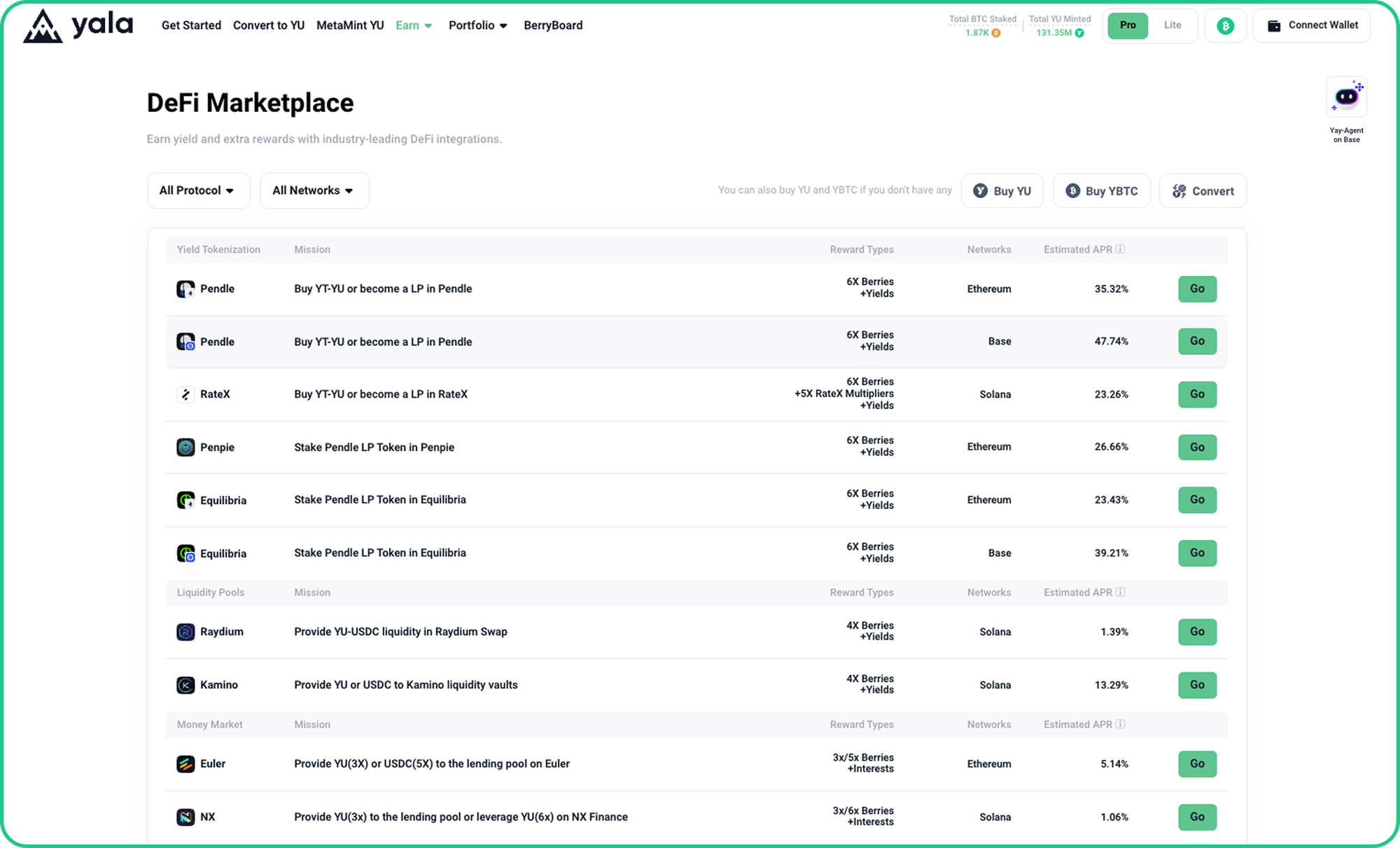The image size is (1400, 848).
Task: Click '+5X RateX Multipliers' reward text
Action: coord(843,394)
